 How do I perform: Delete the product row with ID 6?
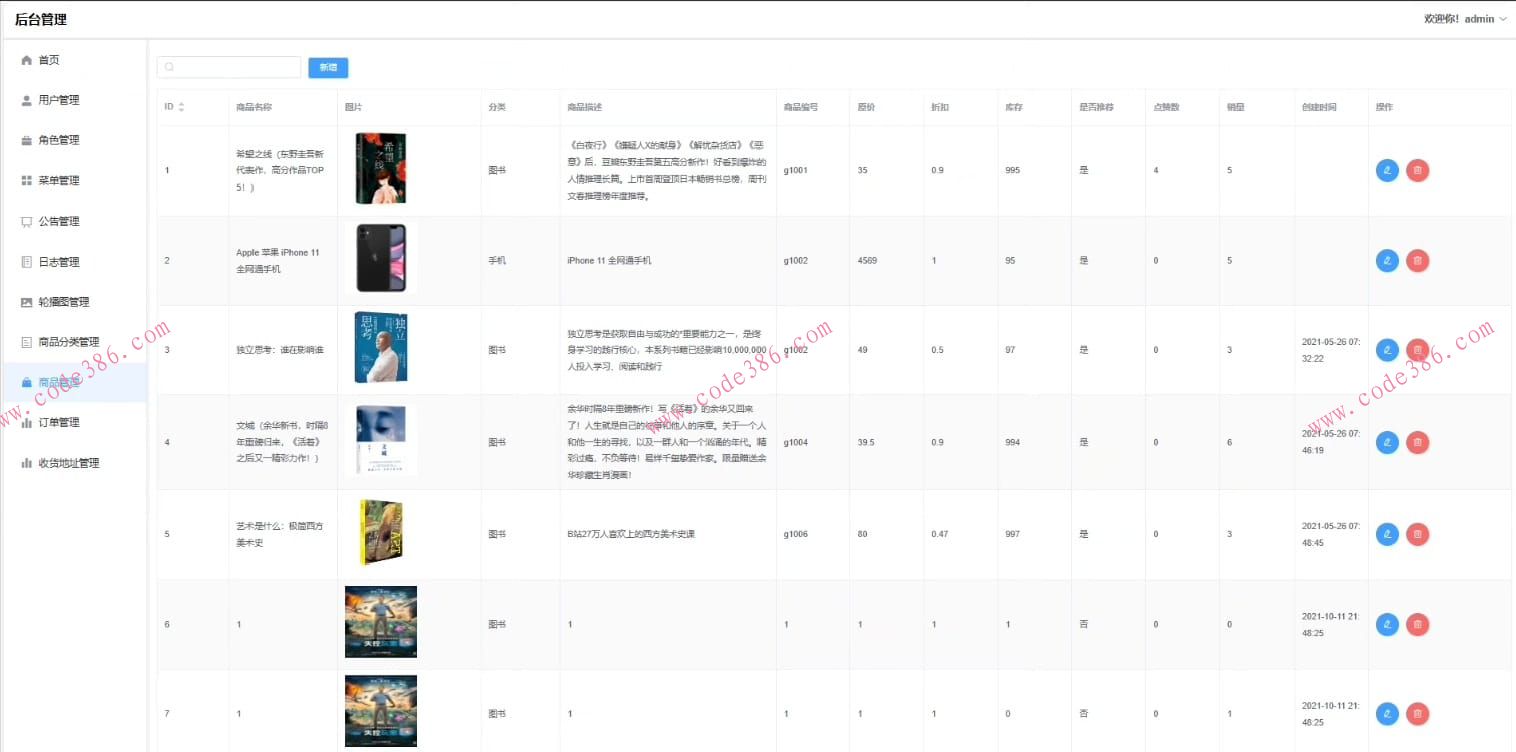click(x=1417, y=625)
